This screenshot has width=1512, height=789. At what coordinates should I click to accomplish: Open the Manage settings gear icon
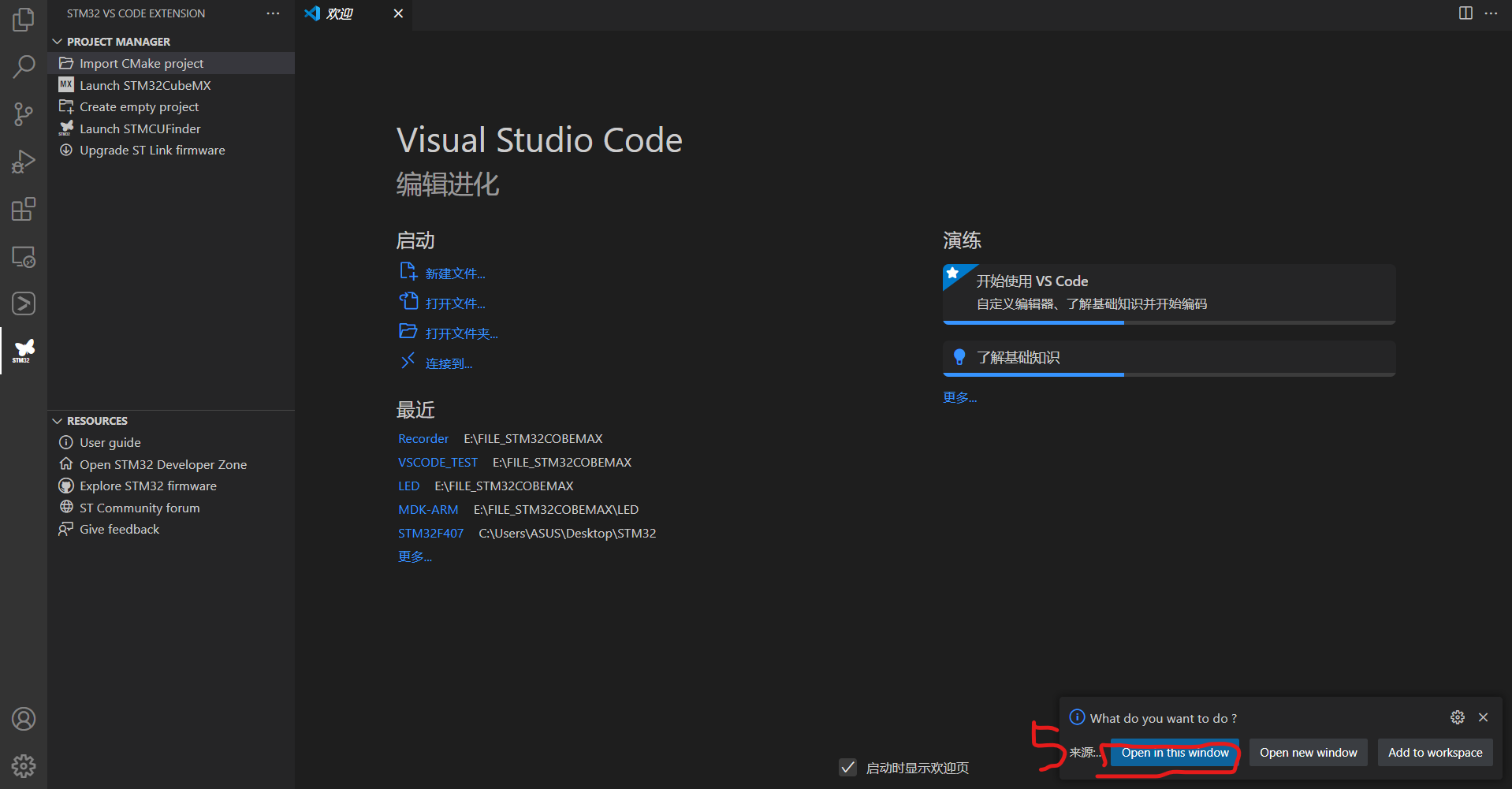(24, 765)
